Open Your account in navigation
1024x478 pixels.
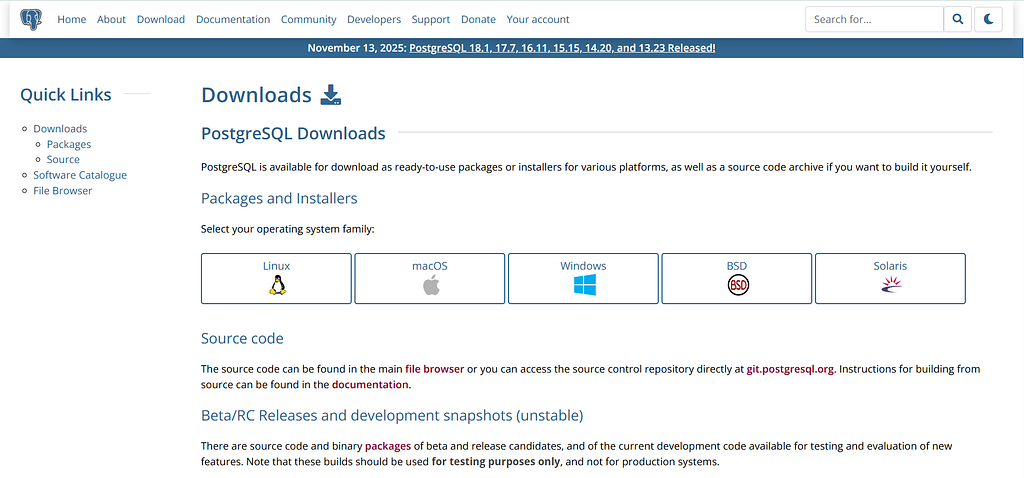tap(538, 20)
